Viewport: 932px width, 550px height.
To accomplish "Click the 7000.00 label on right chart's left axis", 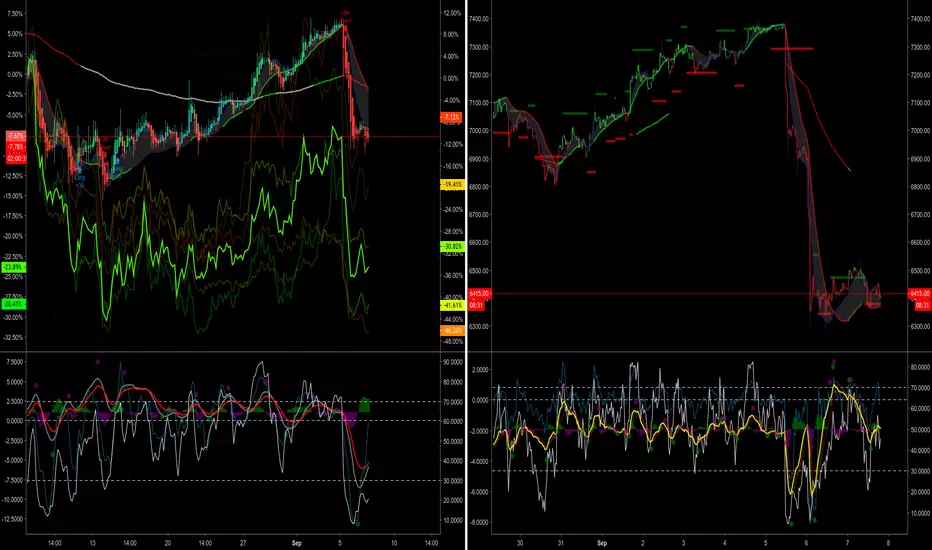I will [479, 131].
